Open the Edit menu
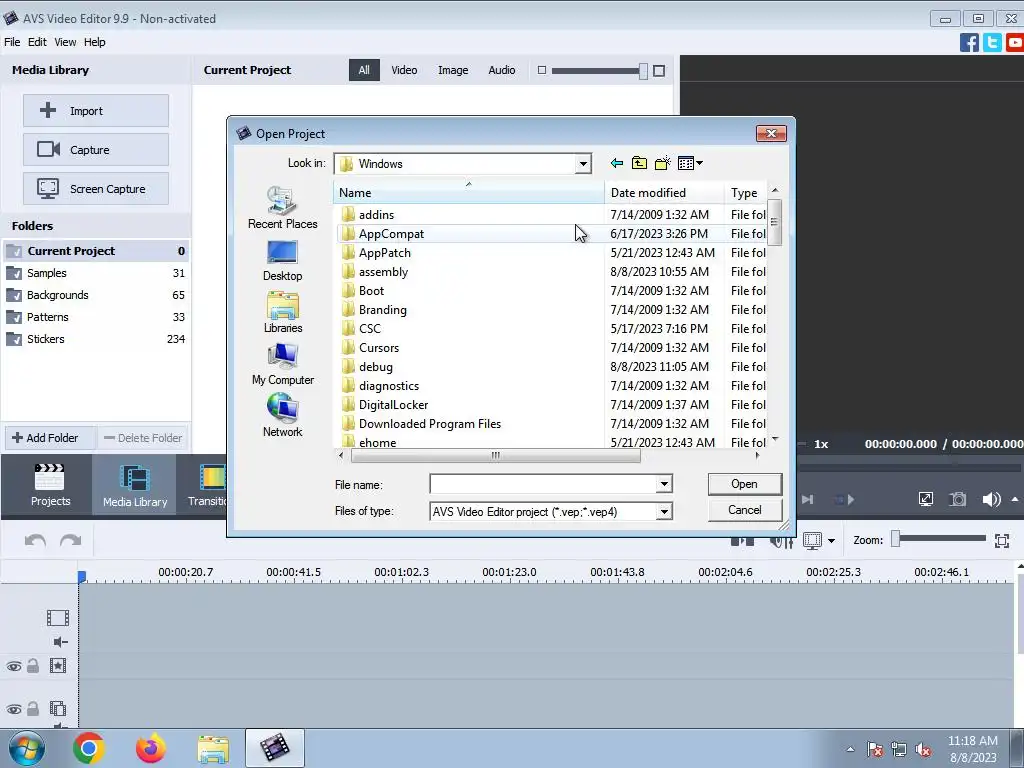This screenshot has width=1024, height=768. (x=37, y=42)
